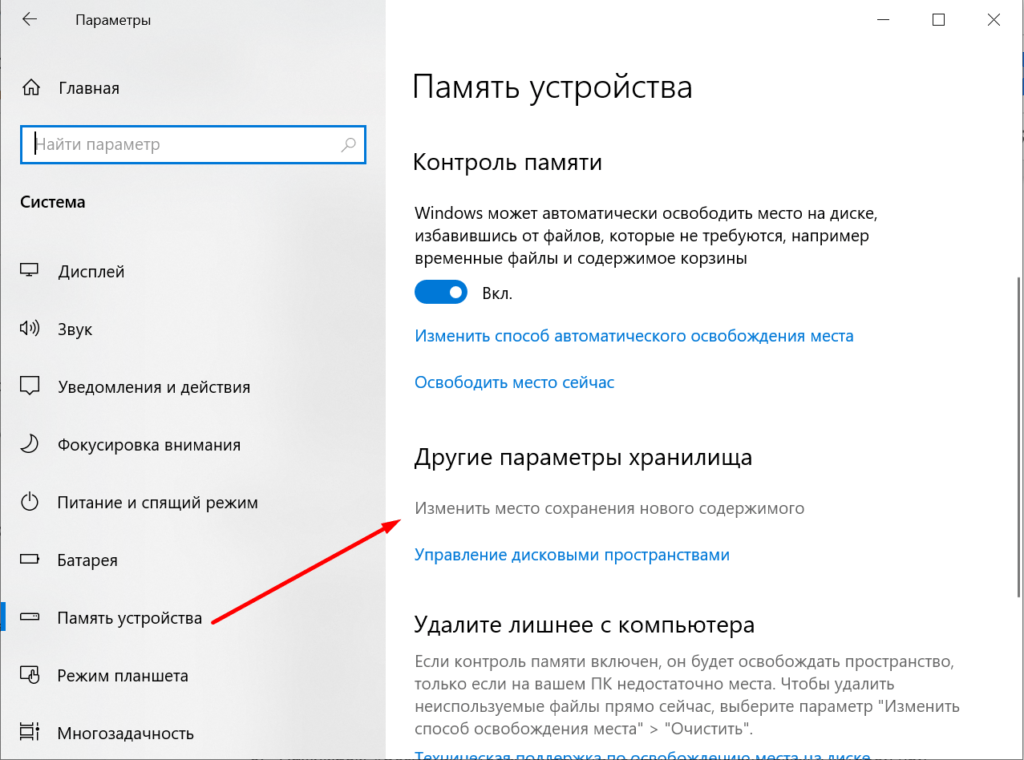Screen dimensions: 1024x760
Task: Click the back arrow in Параметры header
Action: click(29, 20)
